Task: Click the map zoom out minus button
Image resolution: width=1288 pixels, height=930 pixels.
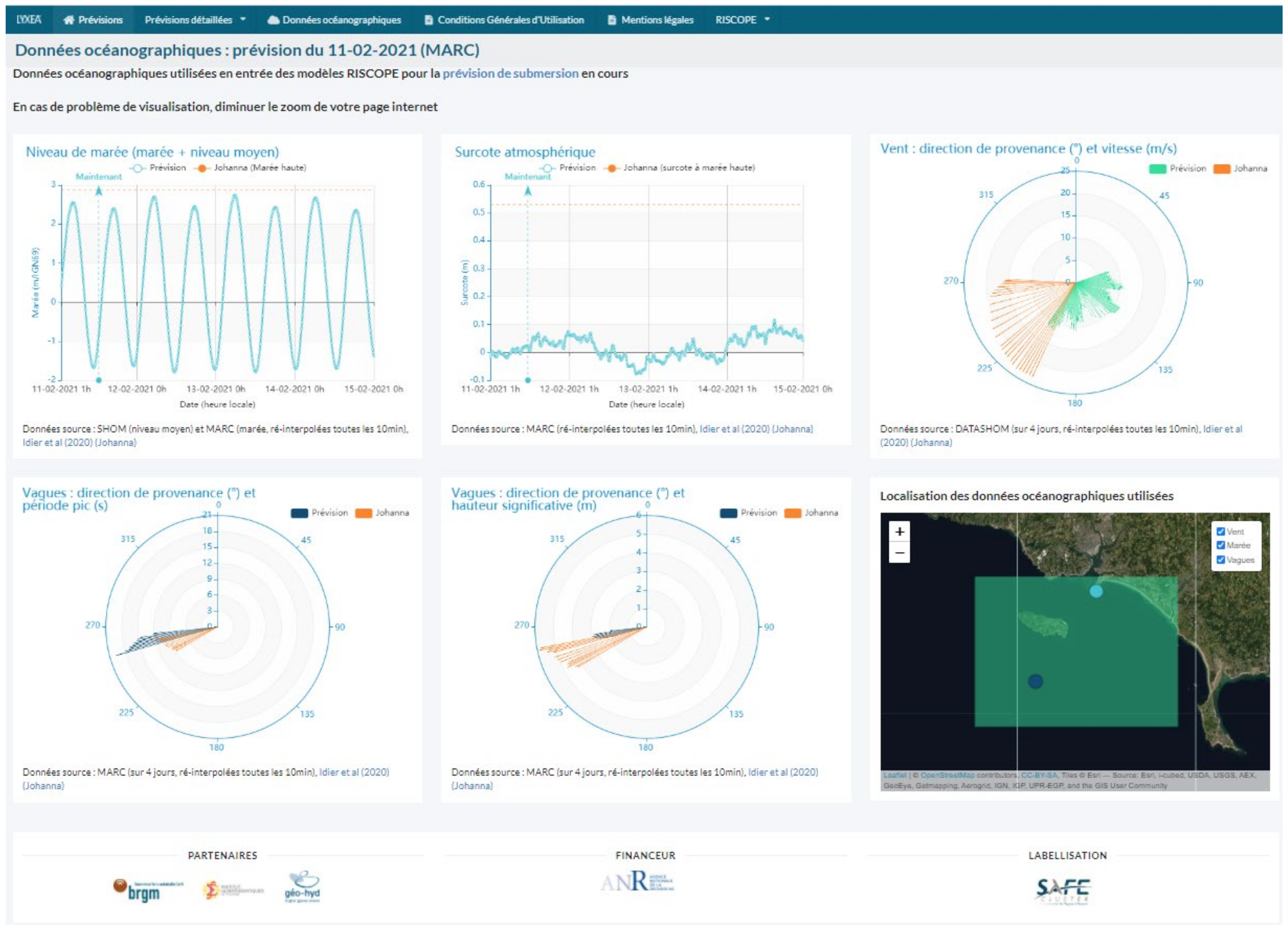Action: point(899,553)
